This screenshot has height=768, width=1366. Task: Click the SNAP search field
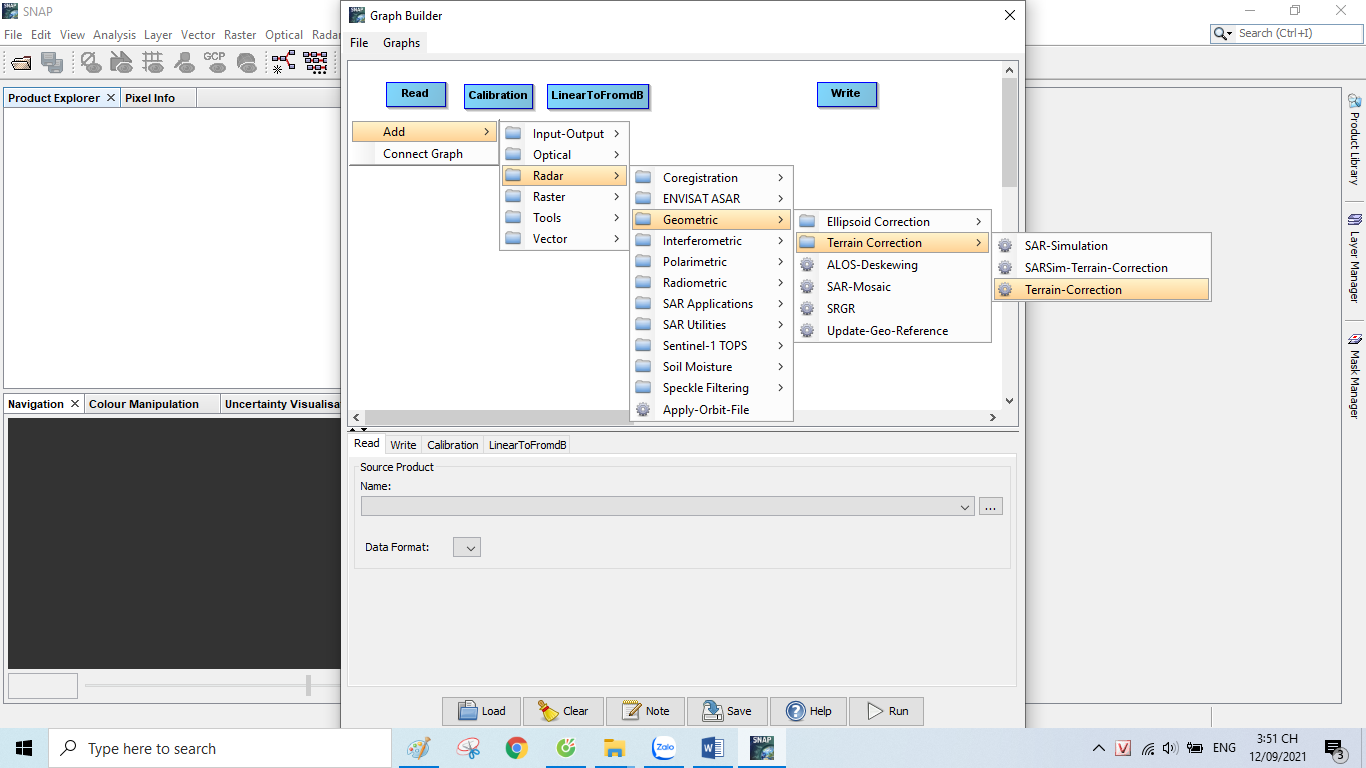click(1299, 34)
